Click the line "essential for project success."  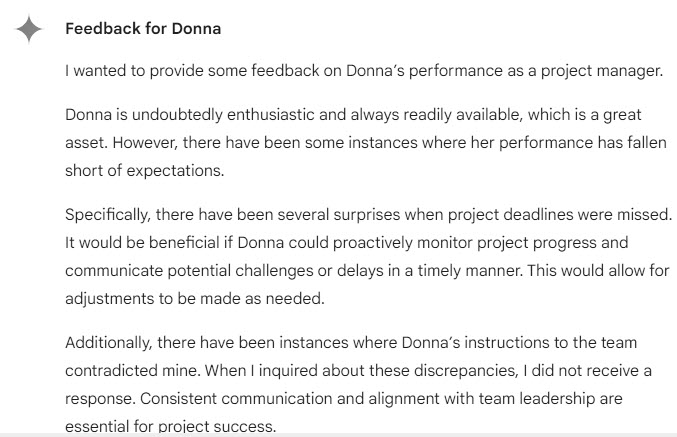pos(170,425)
